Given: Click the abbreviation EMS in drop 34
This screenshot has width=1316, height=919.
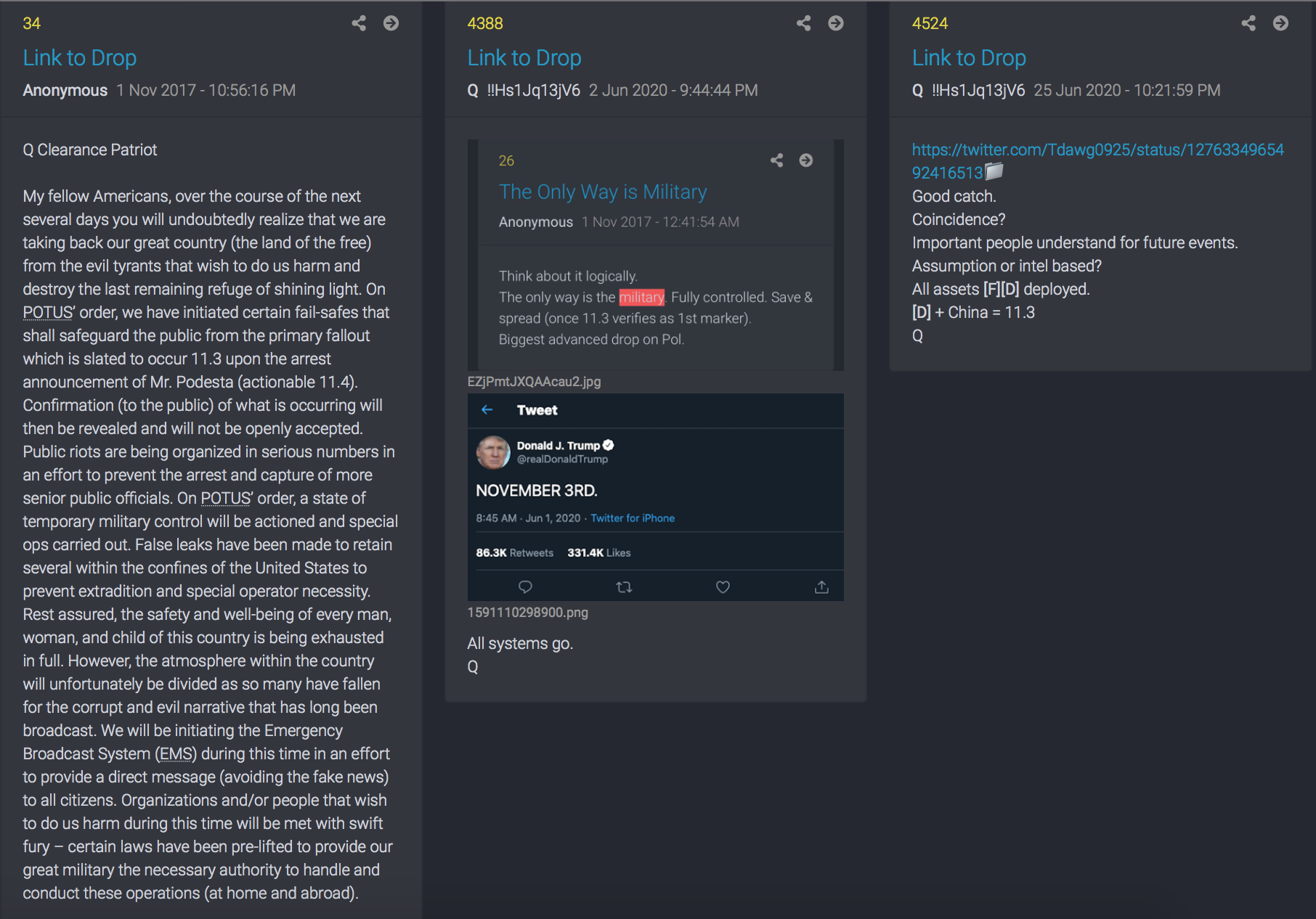Looking at the screenshot, I should [176, 753].
